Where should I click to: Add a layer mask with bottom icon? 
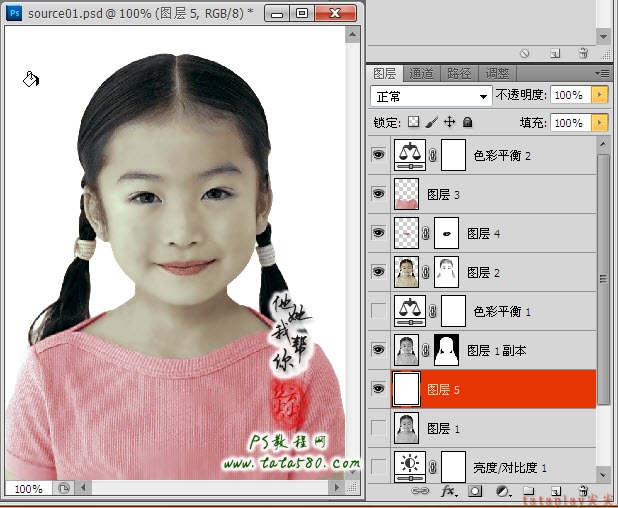475,491
